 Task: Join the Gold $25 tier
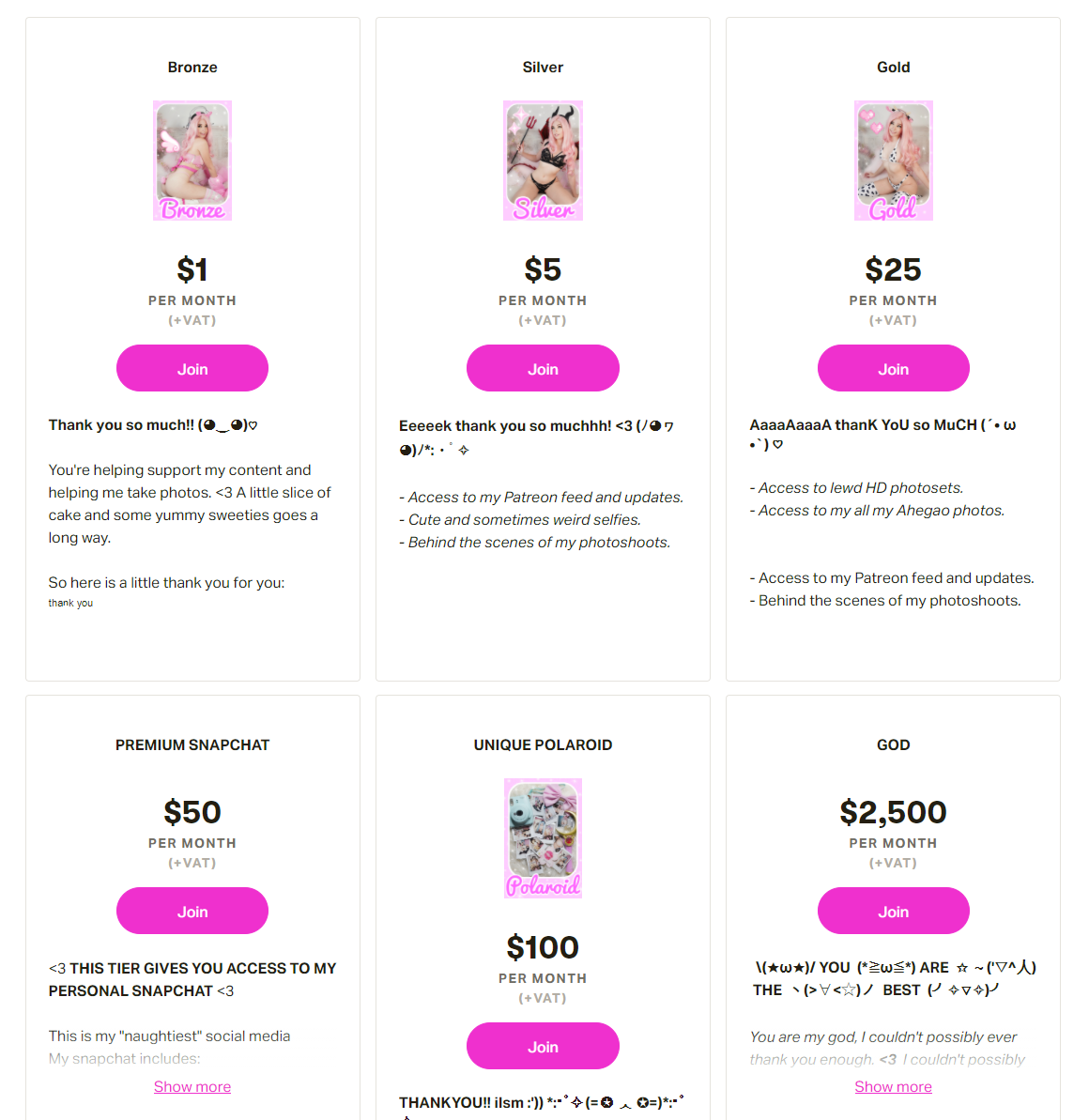tap(894, 368)
